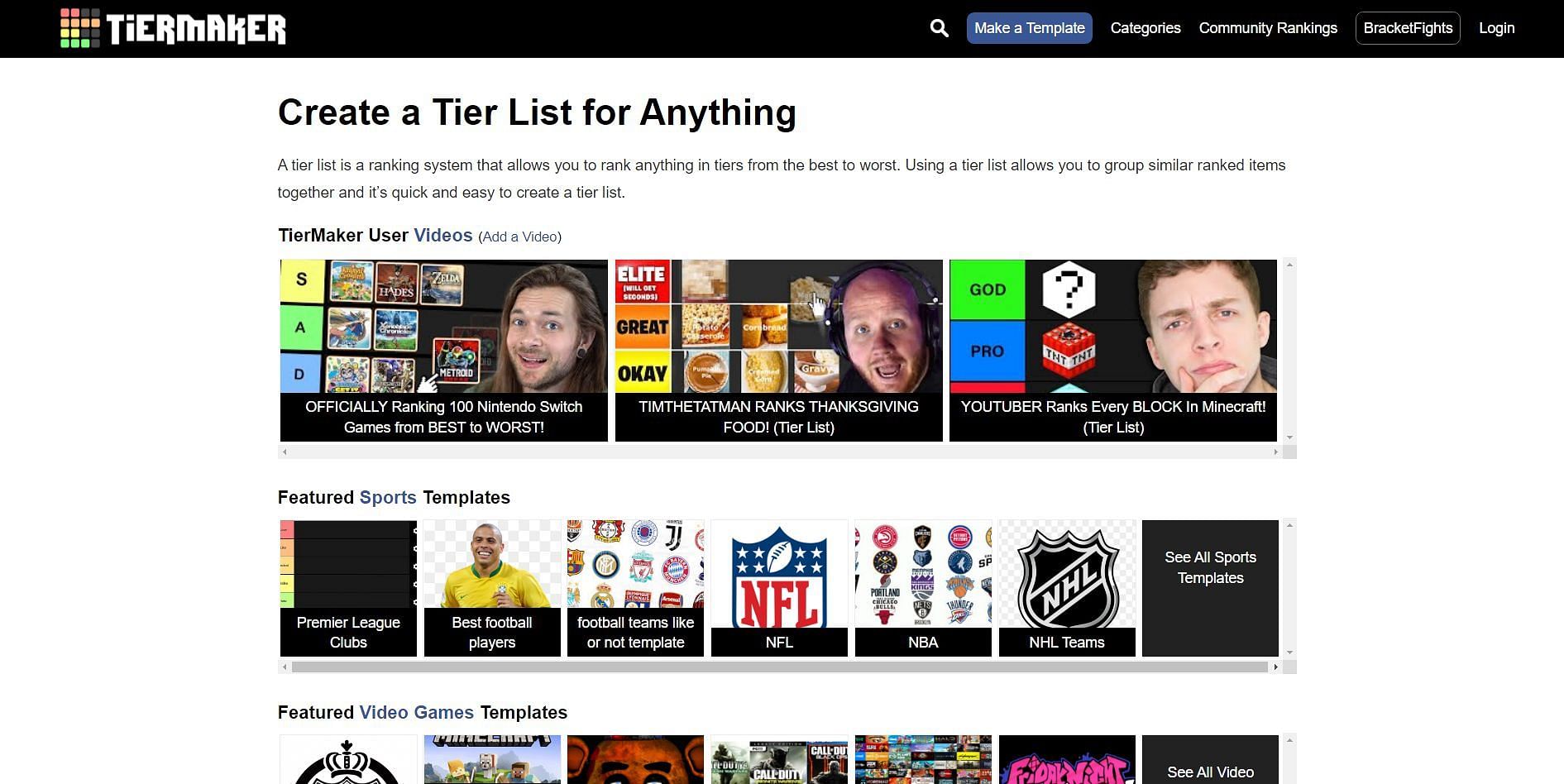Open the Friday Night Funkin template
1564x784 pixels.
tap(1067, 759)
